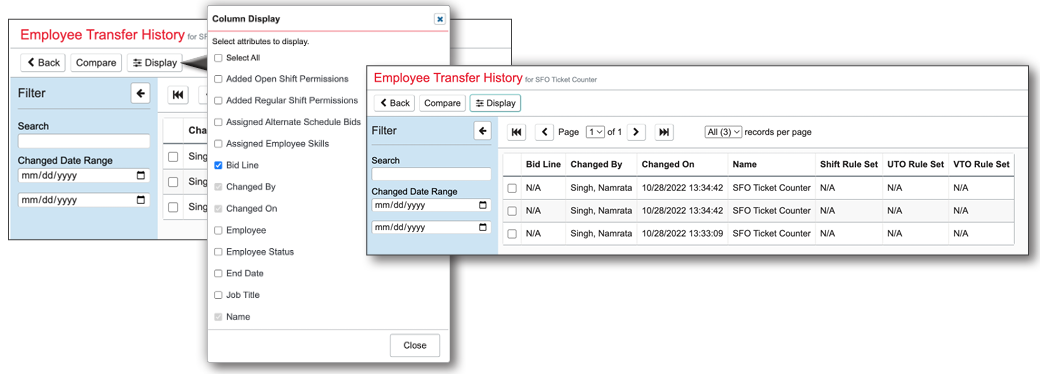Go to next page in right window
Screen dimensions: 1040x374
[636, 132]
